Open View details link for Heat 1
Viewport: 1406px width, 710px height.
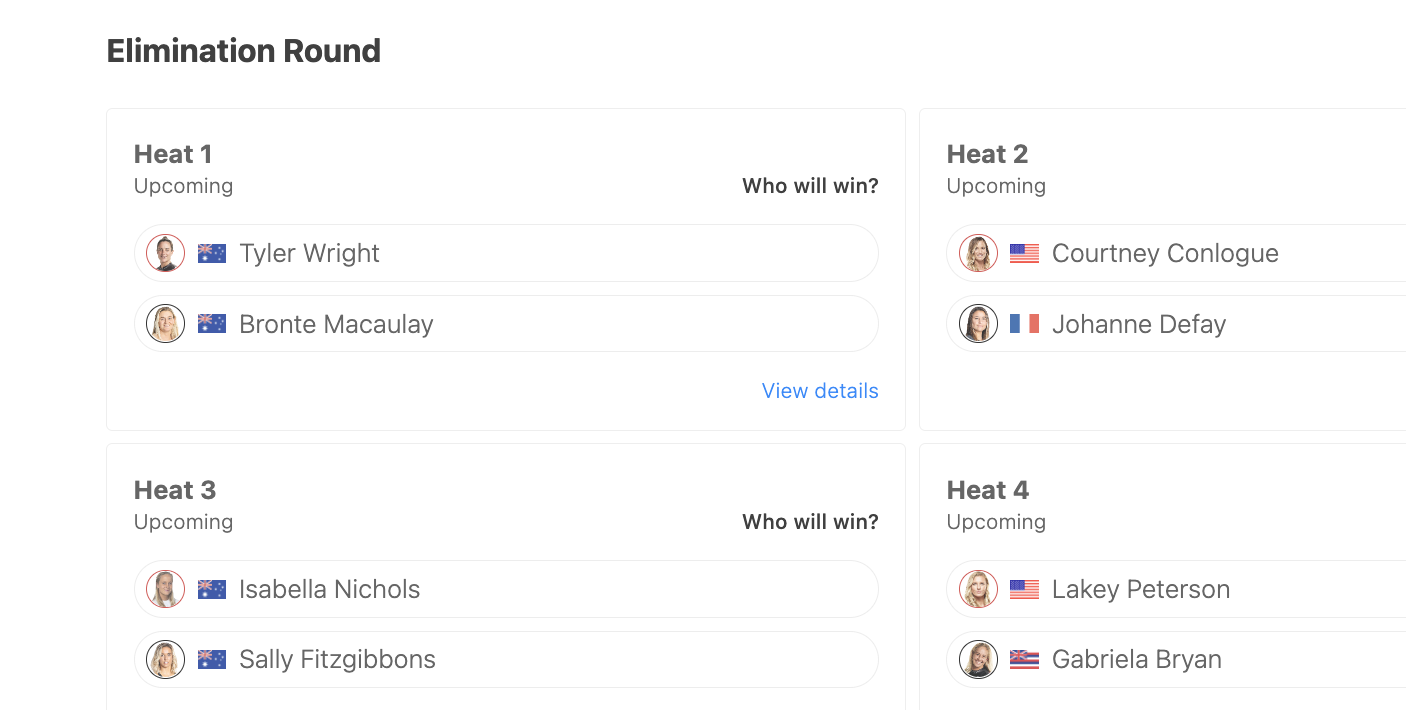[820, 391]
